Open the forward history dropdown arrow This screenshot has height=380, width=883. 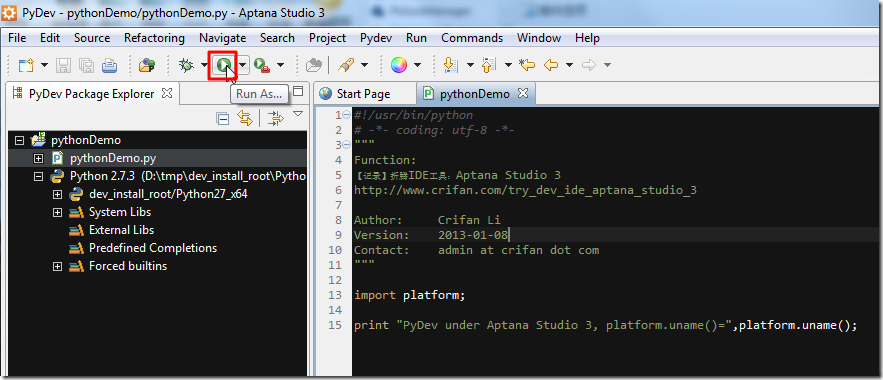pos(607,65)
